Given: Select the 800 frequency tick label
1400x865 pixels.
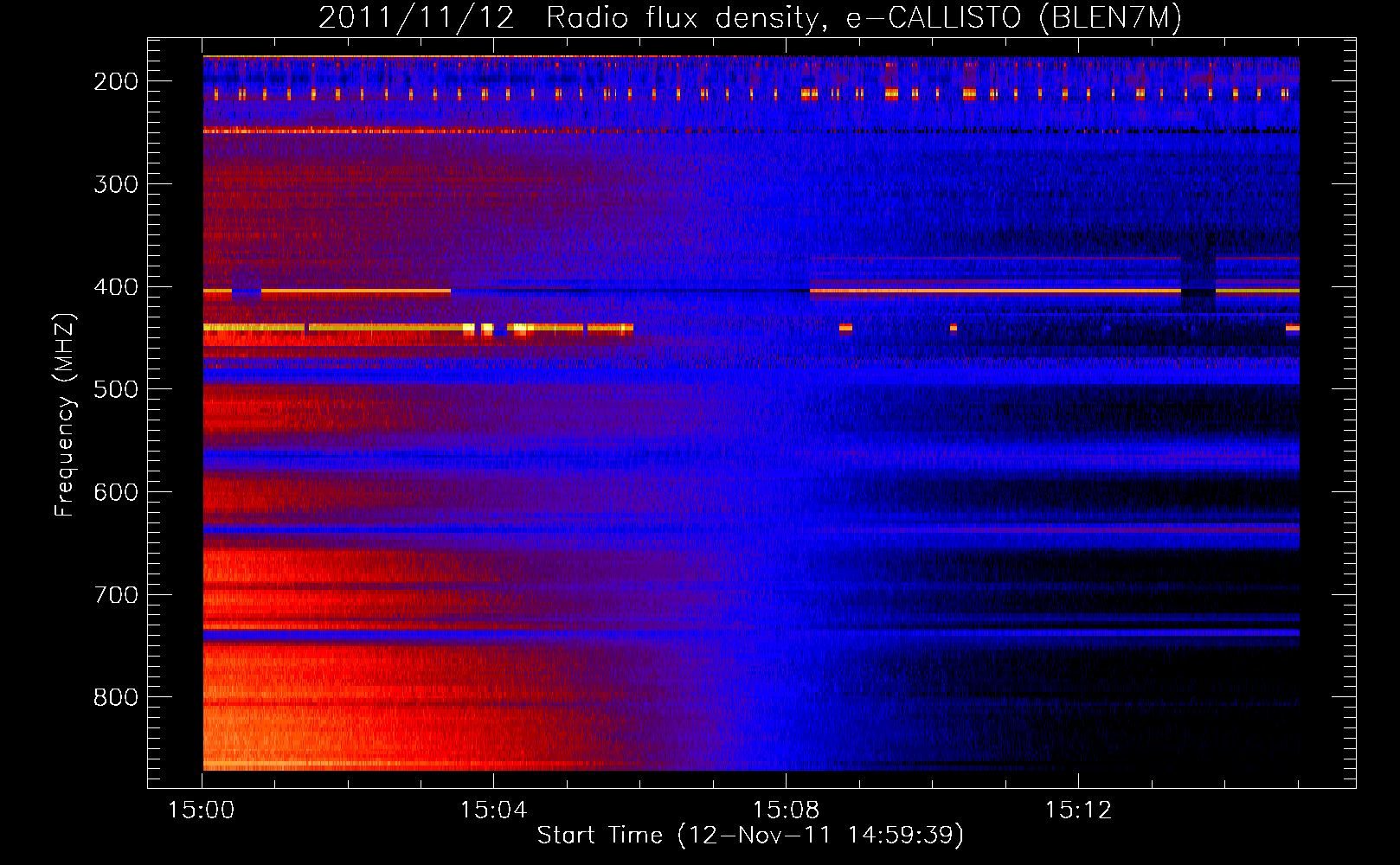Looking at the screenshot, I should tap(115, 697).
